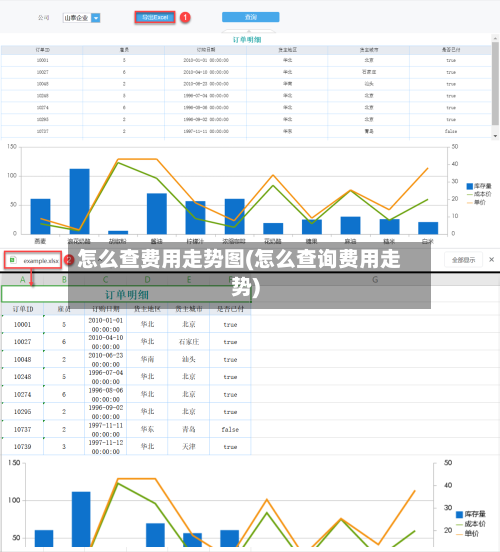Select the 2010-04-10 date cell in Excel

tap(106, 341)
